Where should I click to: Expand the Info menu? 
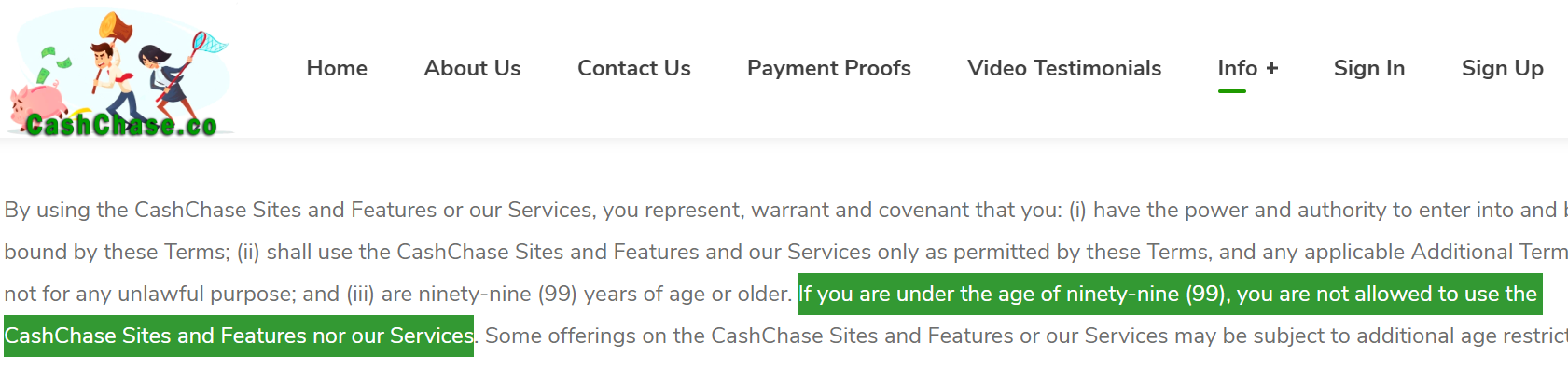tap(1248, 68)
